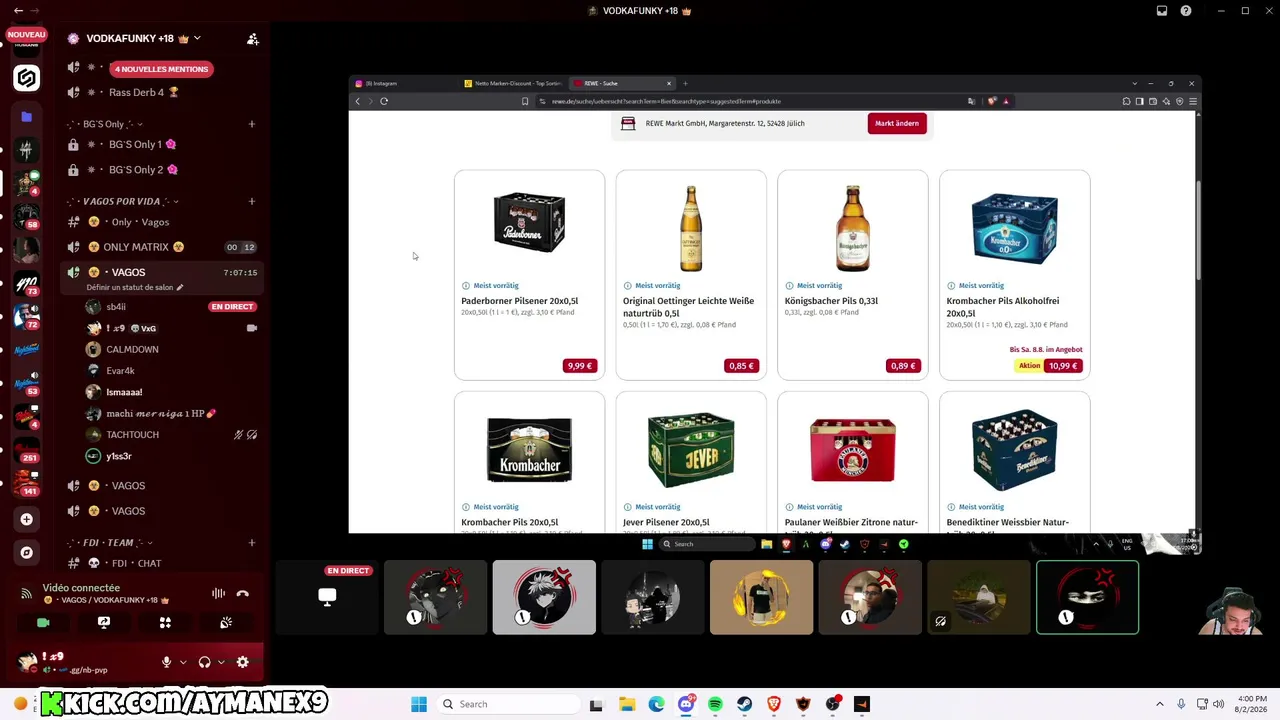This screenshot has width=1280, height=720.
Task: Open the FDI · CHAT text channel
Action: [x=137, y=563]
